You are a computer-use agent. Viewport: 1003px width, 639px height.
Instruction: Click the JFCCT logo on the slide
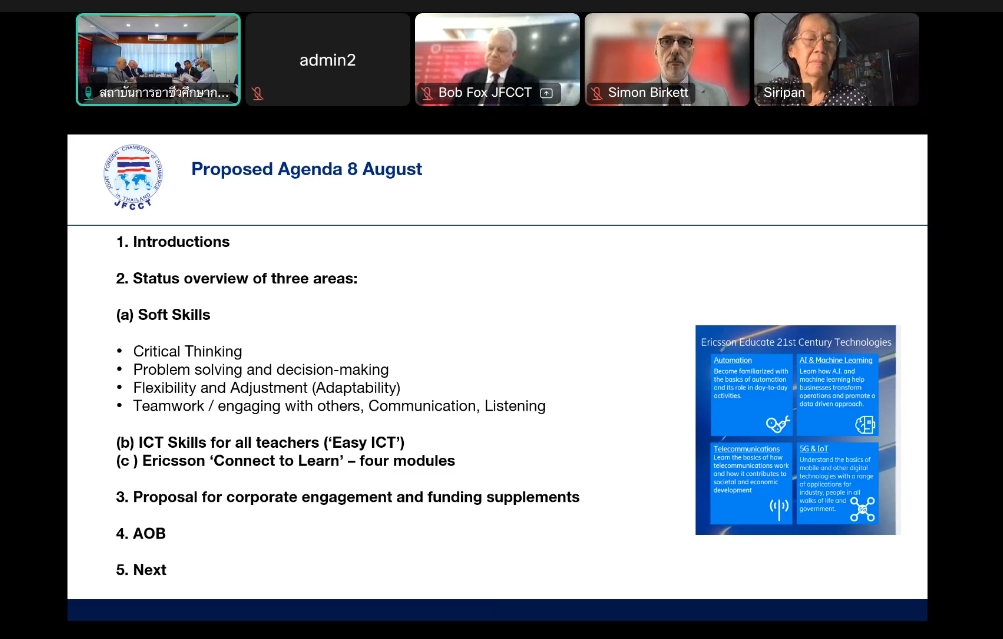coord(133,177)
